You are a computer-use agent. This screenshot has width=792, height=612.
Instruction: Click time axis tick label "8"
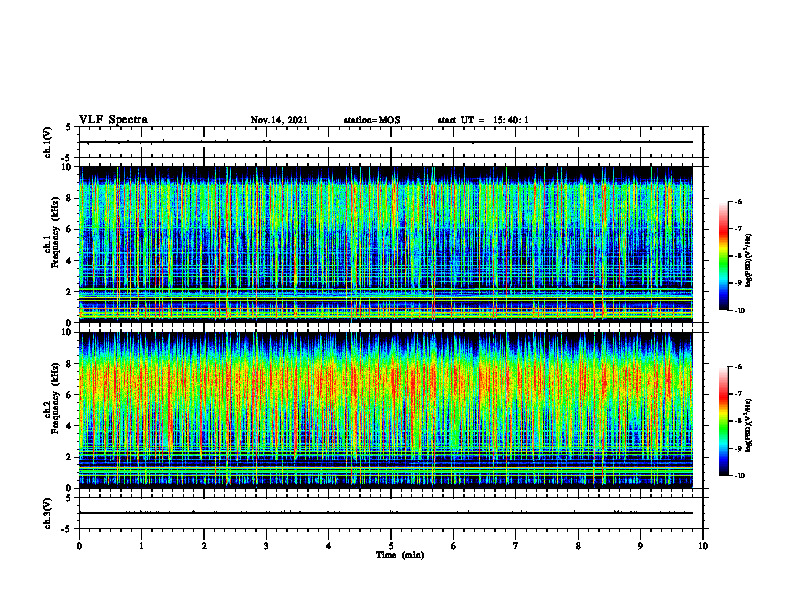578,546
